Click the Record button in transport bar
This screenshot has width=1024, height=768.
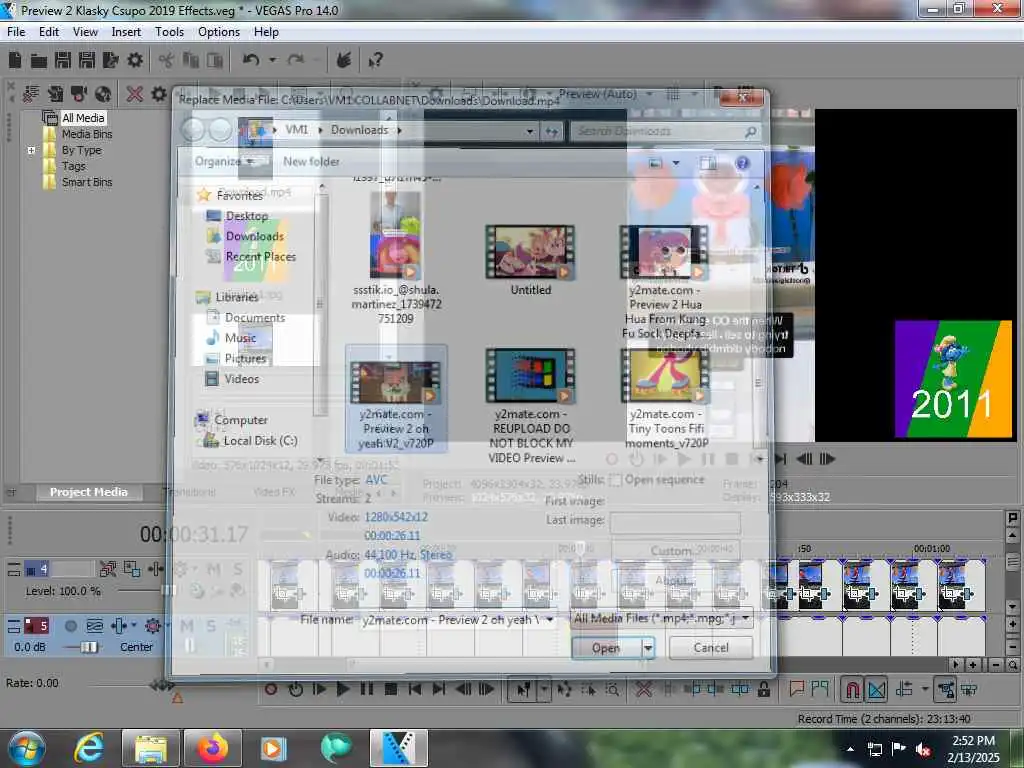(271, 689)
